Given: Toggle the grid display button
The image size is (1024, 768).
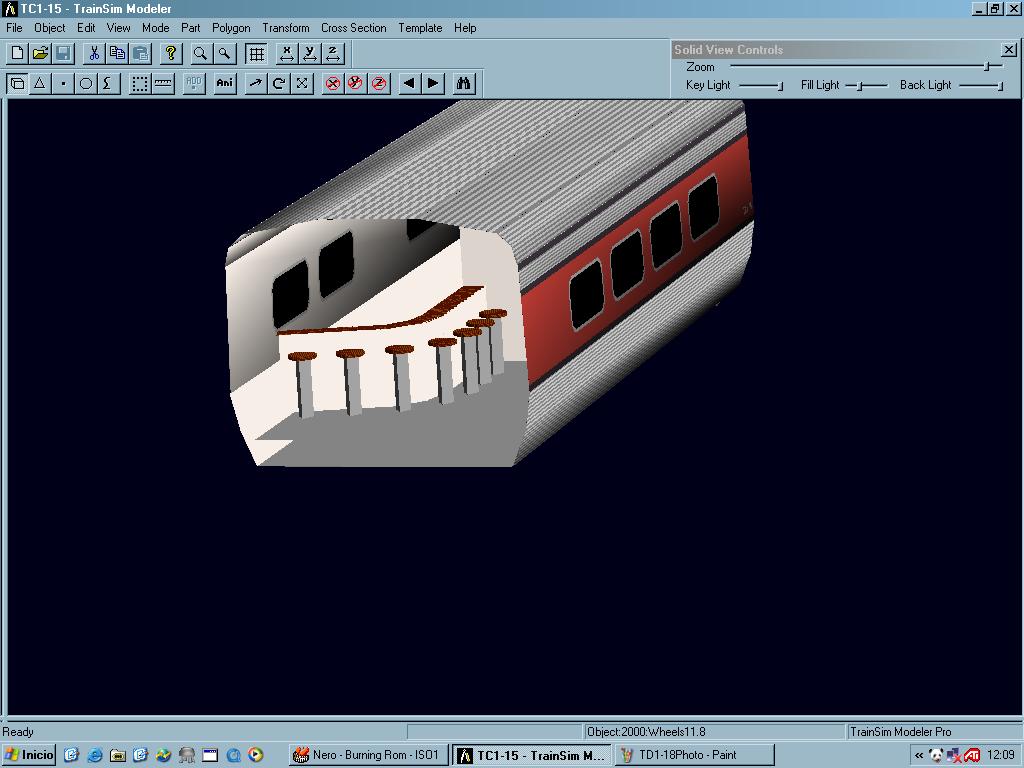Looking at the screenshot, I should point(257,53).
